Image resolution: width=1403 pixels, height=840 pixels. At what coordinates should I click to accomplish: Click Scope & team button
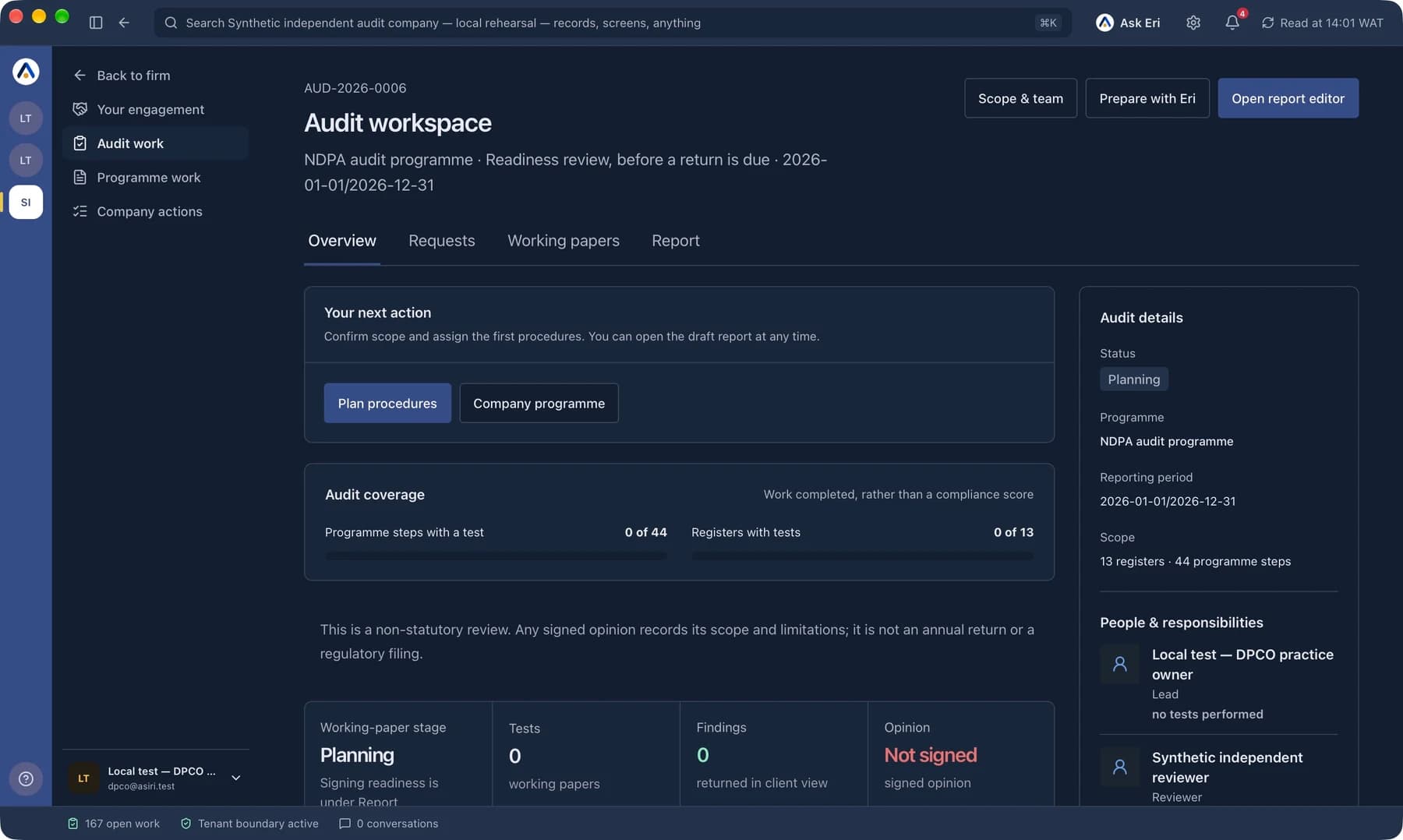1020,98
